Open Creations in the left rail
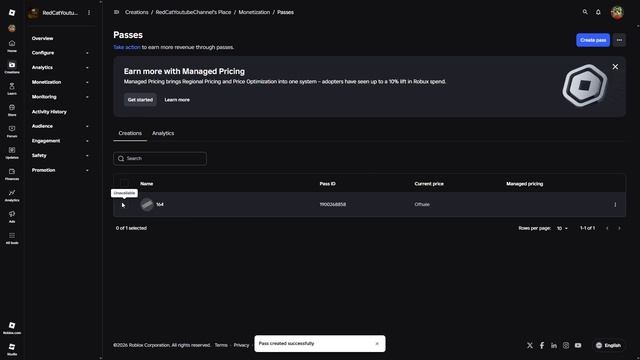Viewport: 640px width, 360px height. (12, 67)
